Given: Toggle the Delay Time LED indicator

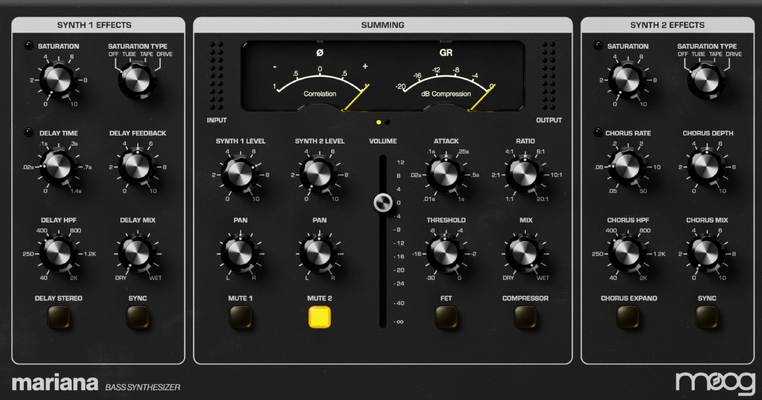Looking at the screenshot, I should (x=29, y=132).
